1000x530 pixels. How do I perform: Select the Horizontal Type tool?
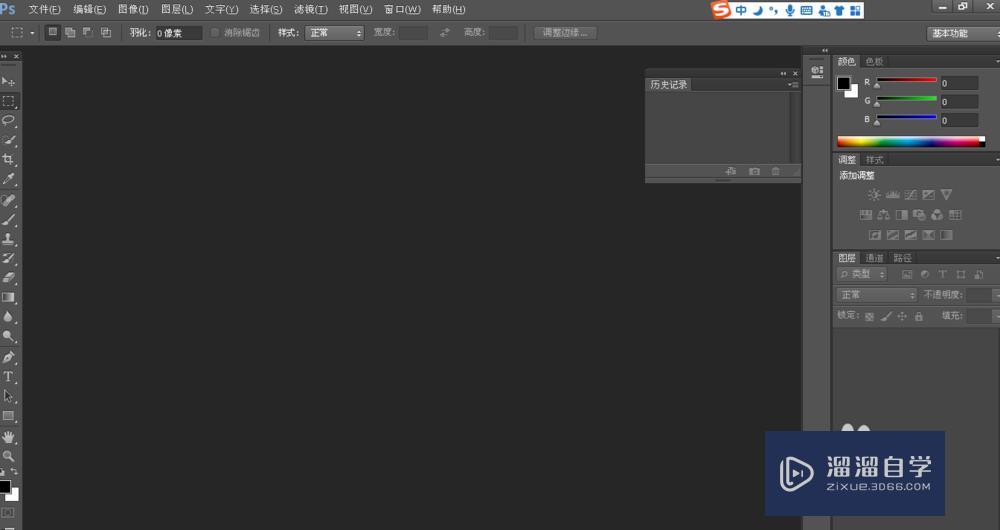(x=8, y=377)
